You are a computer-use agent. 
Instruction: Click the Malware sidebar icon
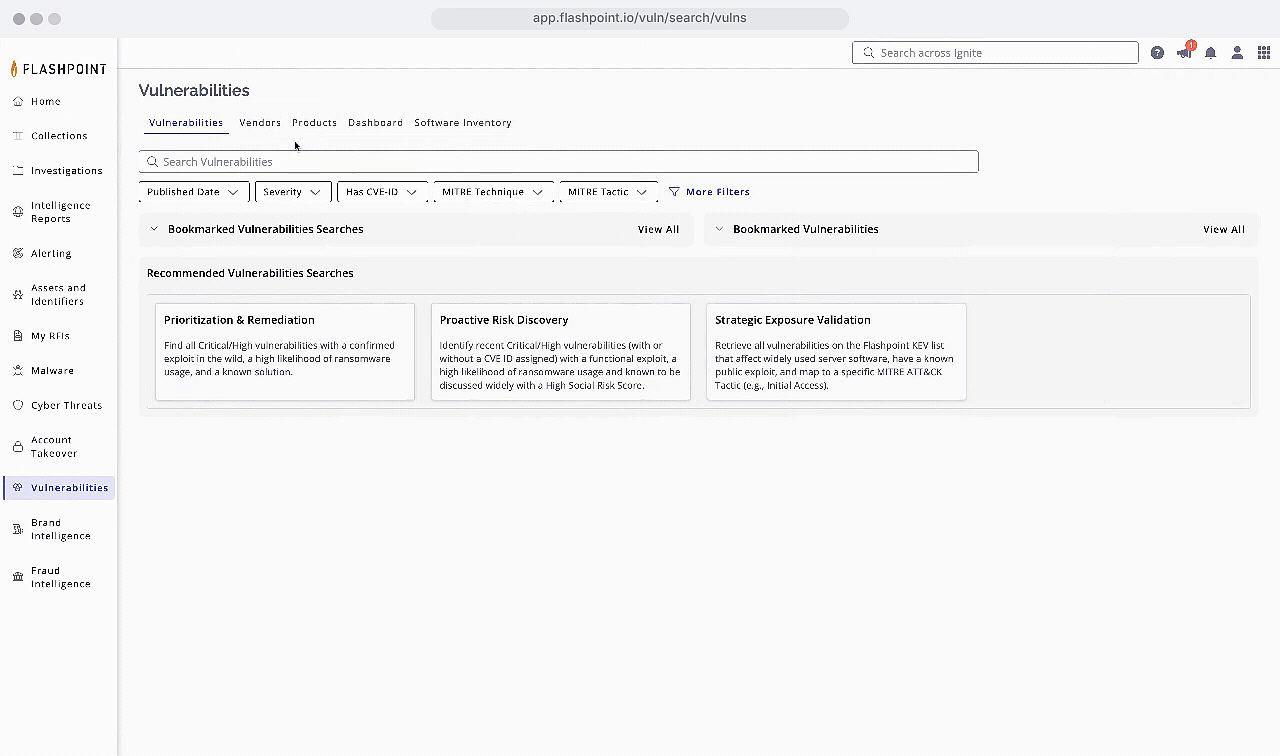(x=18, y=370)
